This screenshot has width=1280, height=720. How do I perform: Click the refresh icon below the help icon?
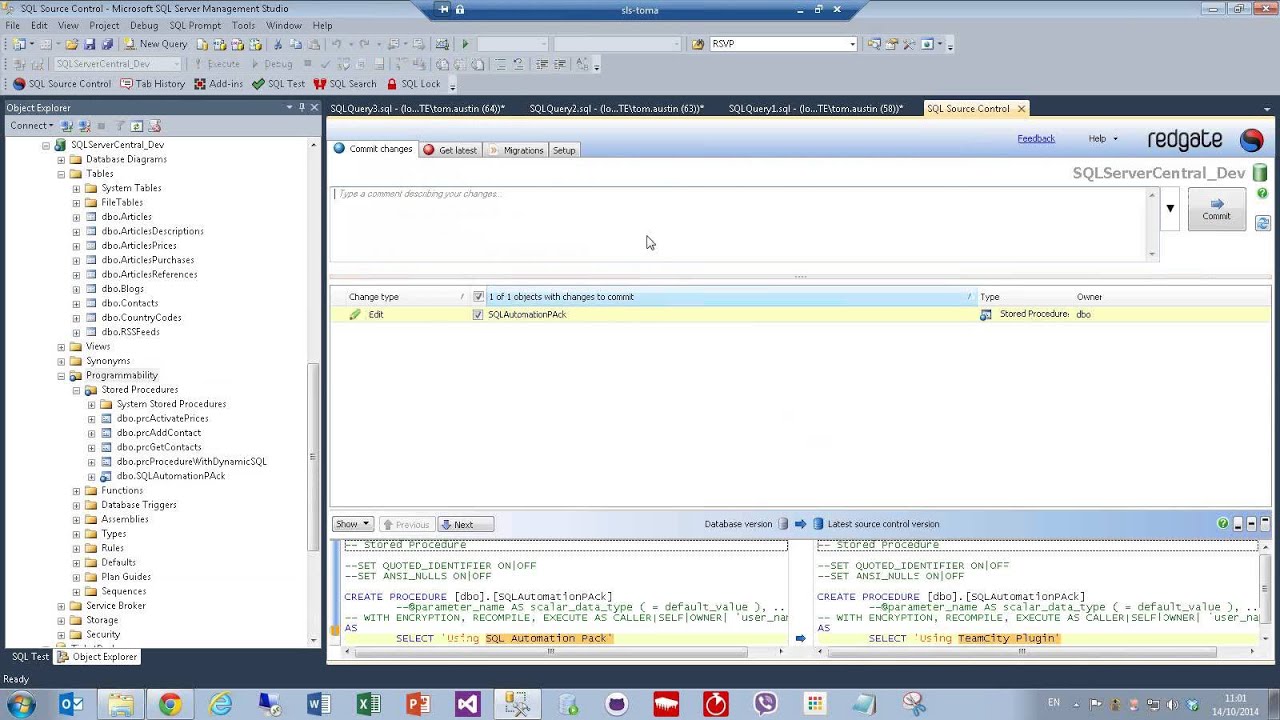coord(1262,223)
